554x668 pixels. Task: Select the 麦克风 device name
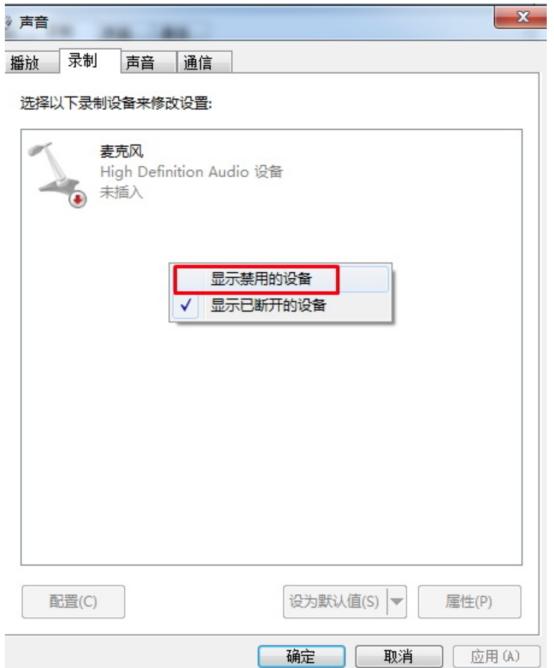121,151
